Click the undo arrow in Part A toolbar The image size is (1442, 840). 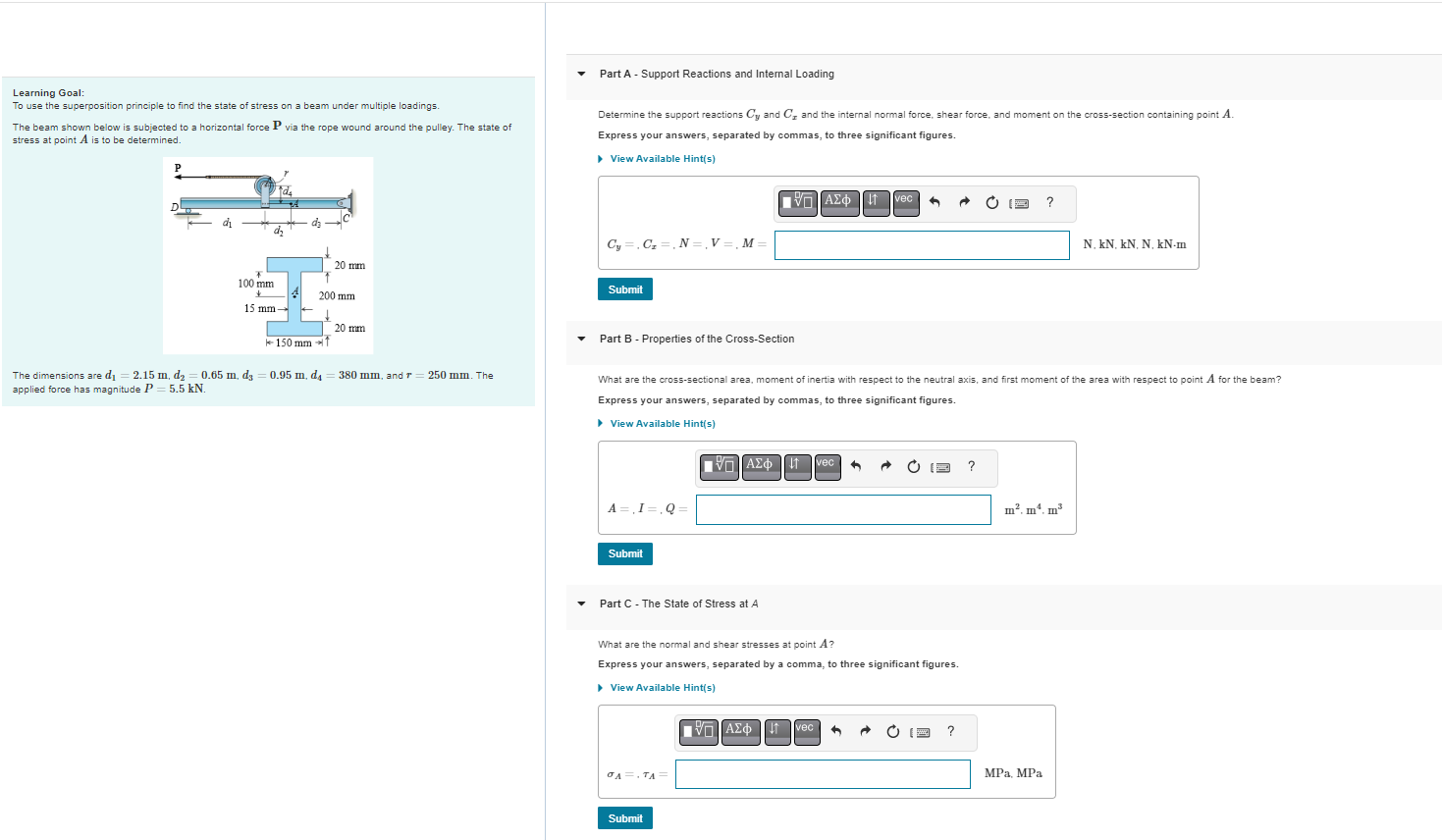coord(935,202)
